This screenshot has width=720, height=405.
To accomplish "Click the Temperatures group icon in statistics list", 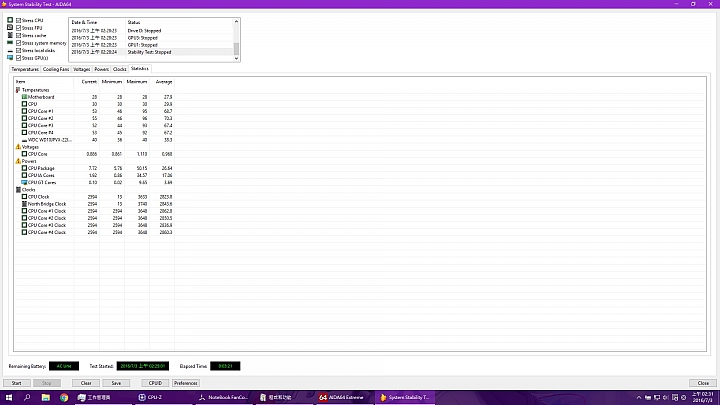I will click(18, 90).
